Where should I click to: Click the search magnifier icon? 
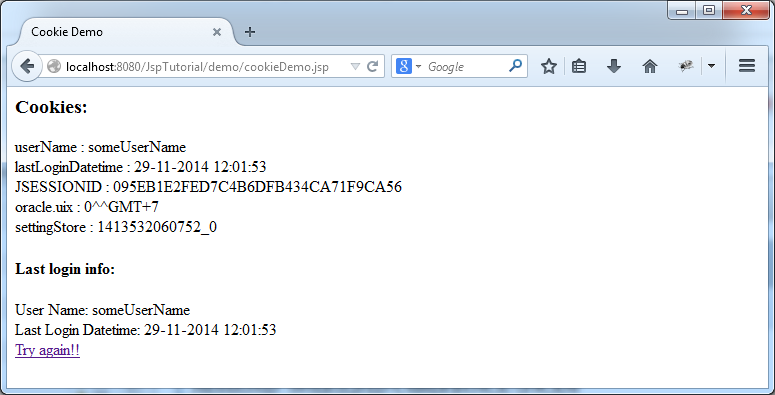click(515, 66)
